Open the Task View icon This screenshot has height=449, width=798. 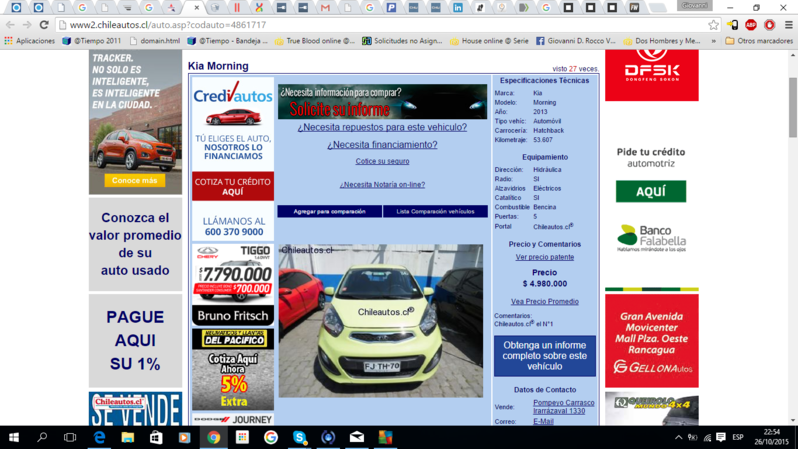(x=70, y=437)
